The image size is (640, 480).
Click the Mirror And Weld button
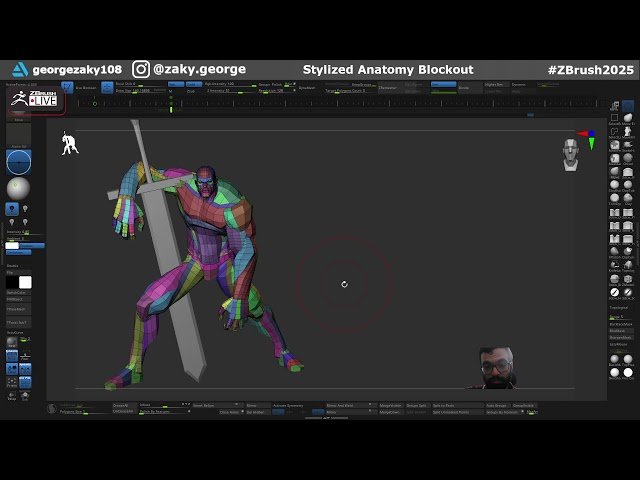click(349, 405)
